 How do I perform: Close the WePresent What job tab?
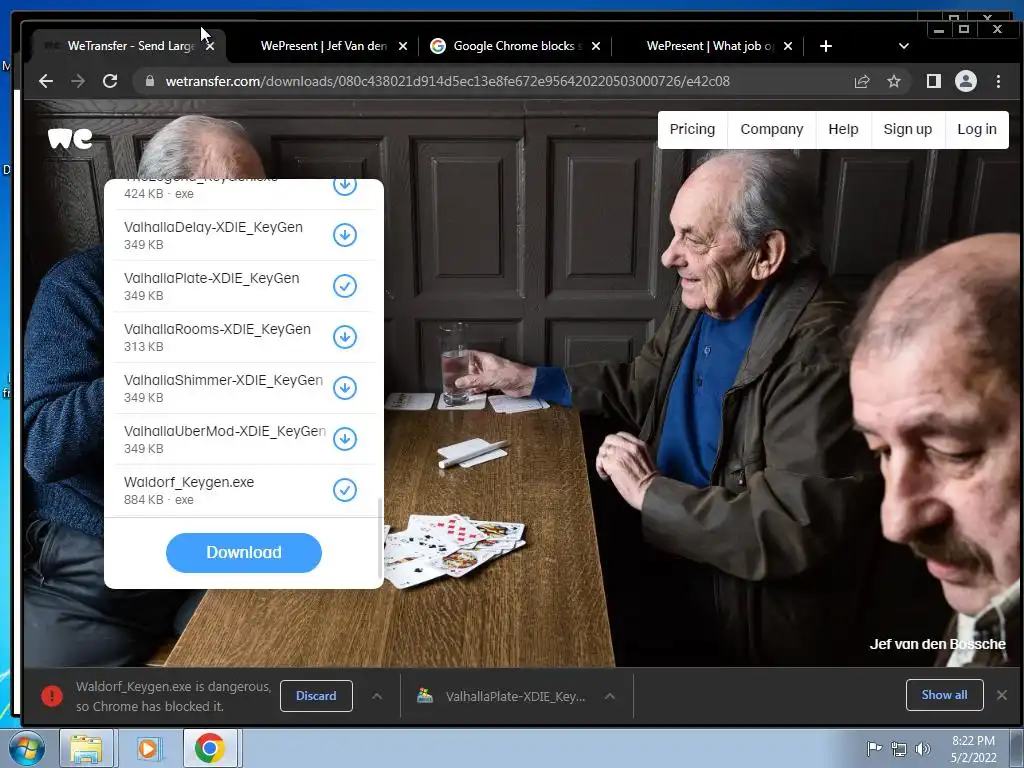point(788,46)
